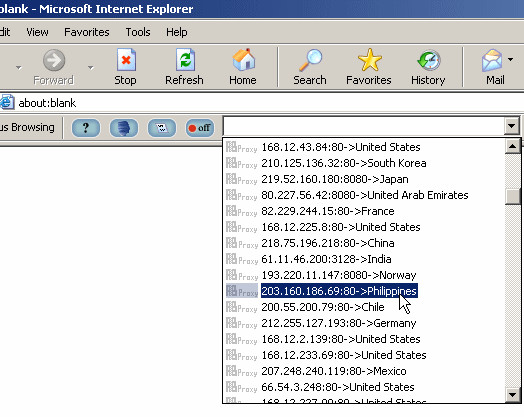The height and width of the screenshot is (417, 524).
Task: Click the question mark help button
Action: click(x=86, y=128)
